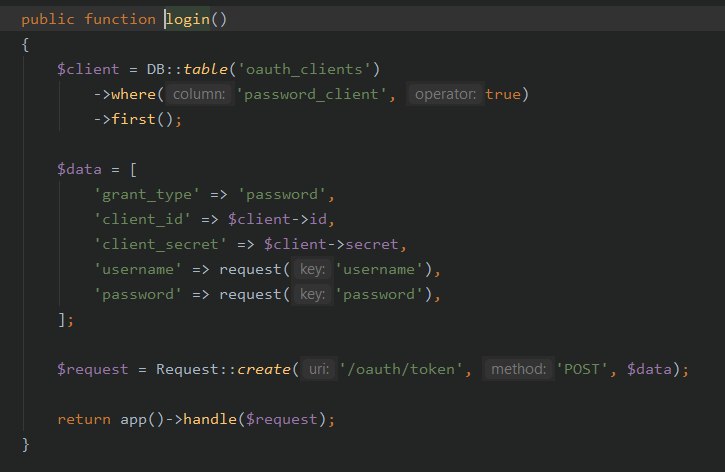The width and height of the screenshot is (725, 472).
Task: Click the closing brace of the function
Action: coord(25,444)
